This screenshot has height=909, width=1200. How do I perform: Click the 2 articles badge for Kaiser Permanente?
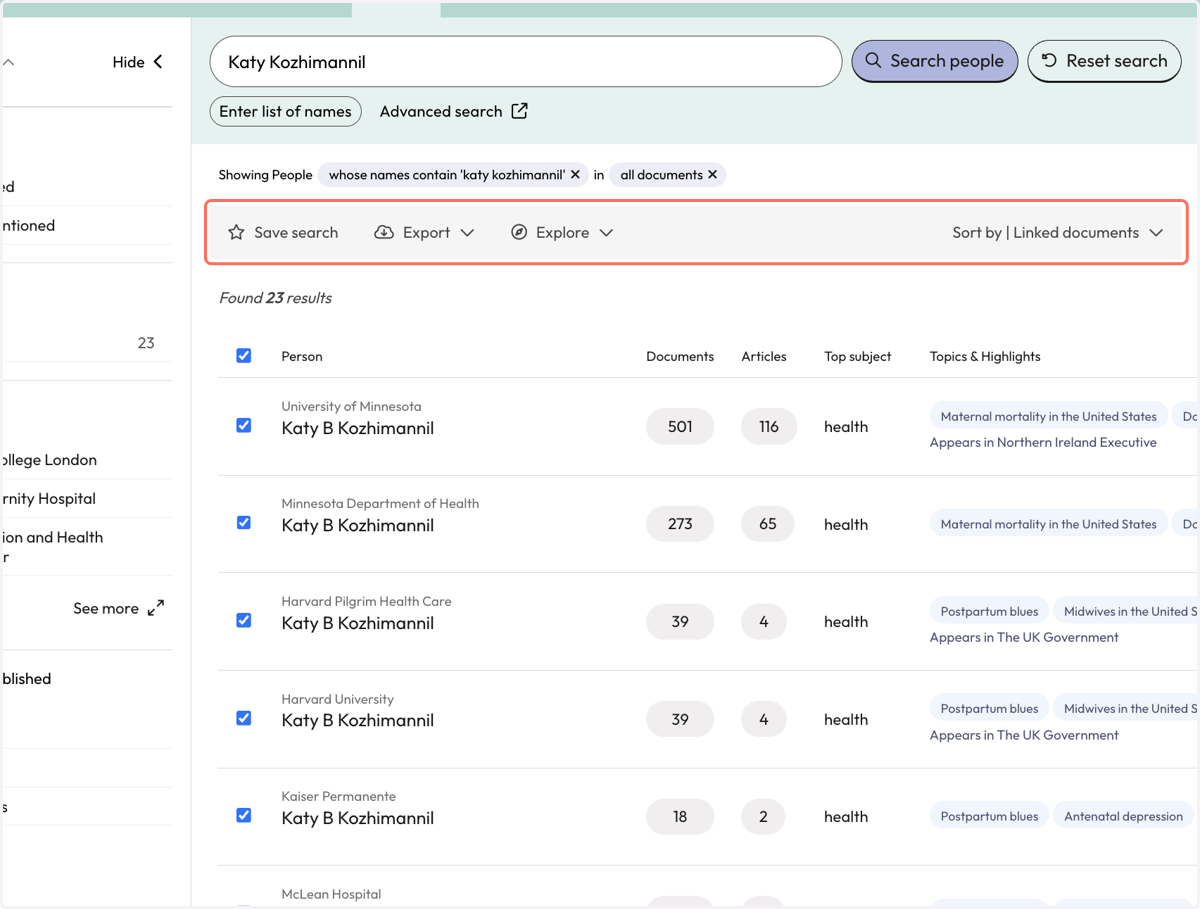point(764,817)
